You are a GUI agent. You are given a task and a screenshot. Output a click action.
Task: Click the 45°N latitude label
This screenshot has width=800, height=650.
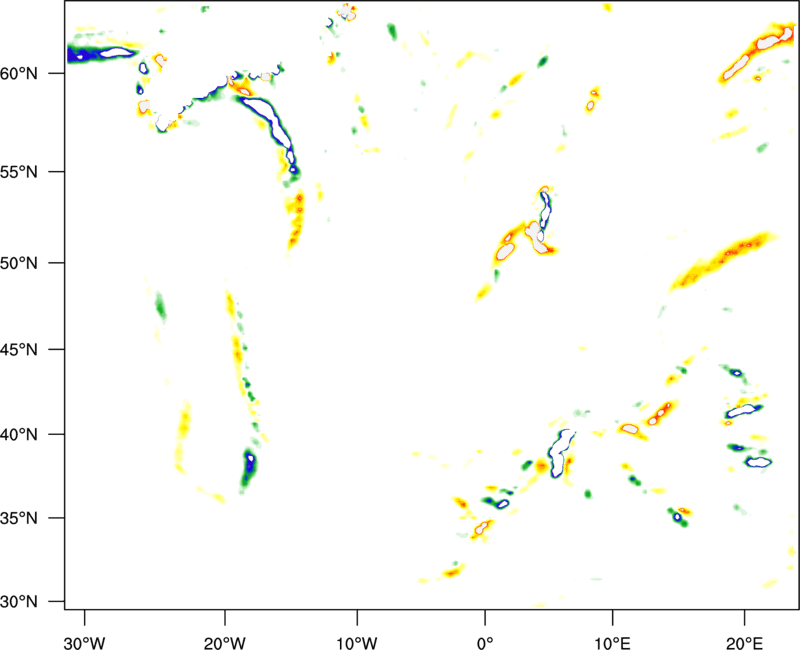click(x=19, y=349)
